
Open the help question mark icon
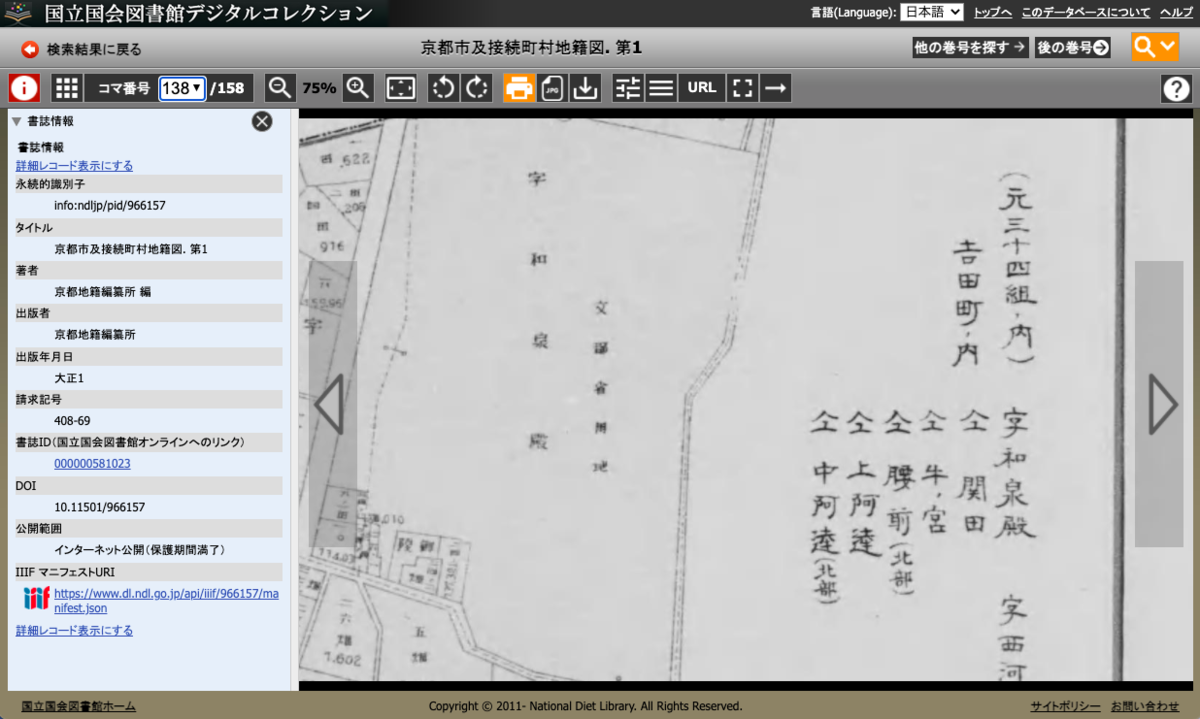1176,88
